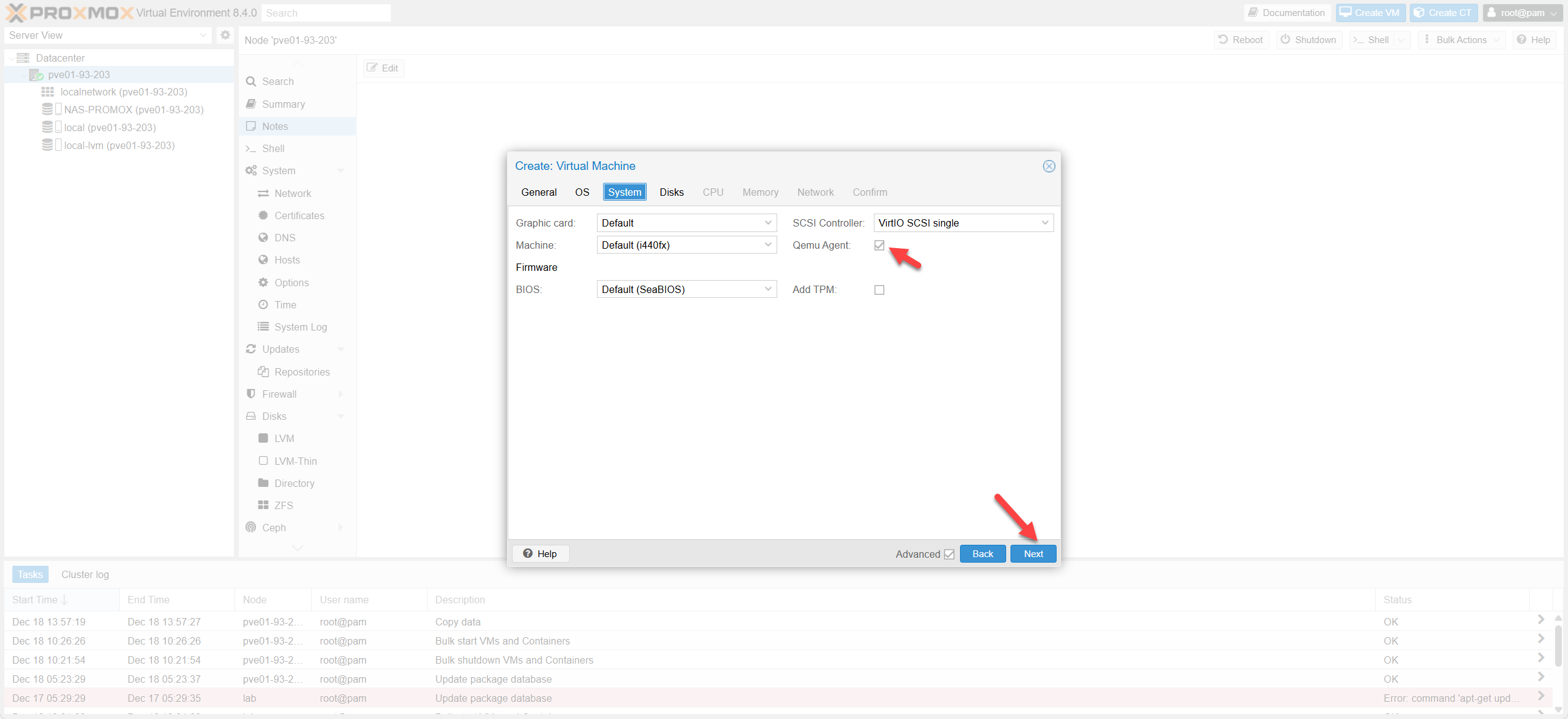Open the Cluster log tab

(85, 574)
